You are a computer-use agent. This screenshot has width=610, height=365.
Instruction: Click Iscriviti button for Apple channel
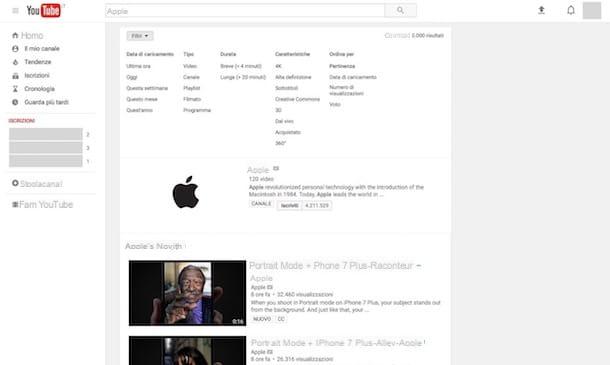pos(289,205)
